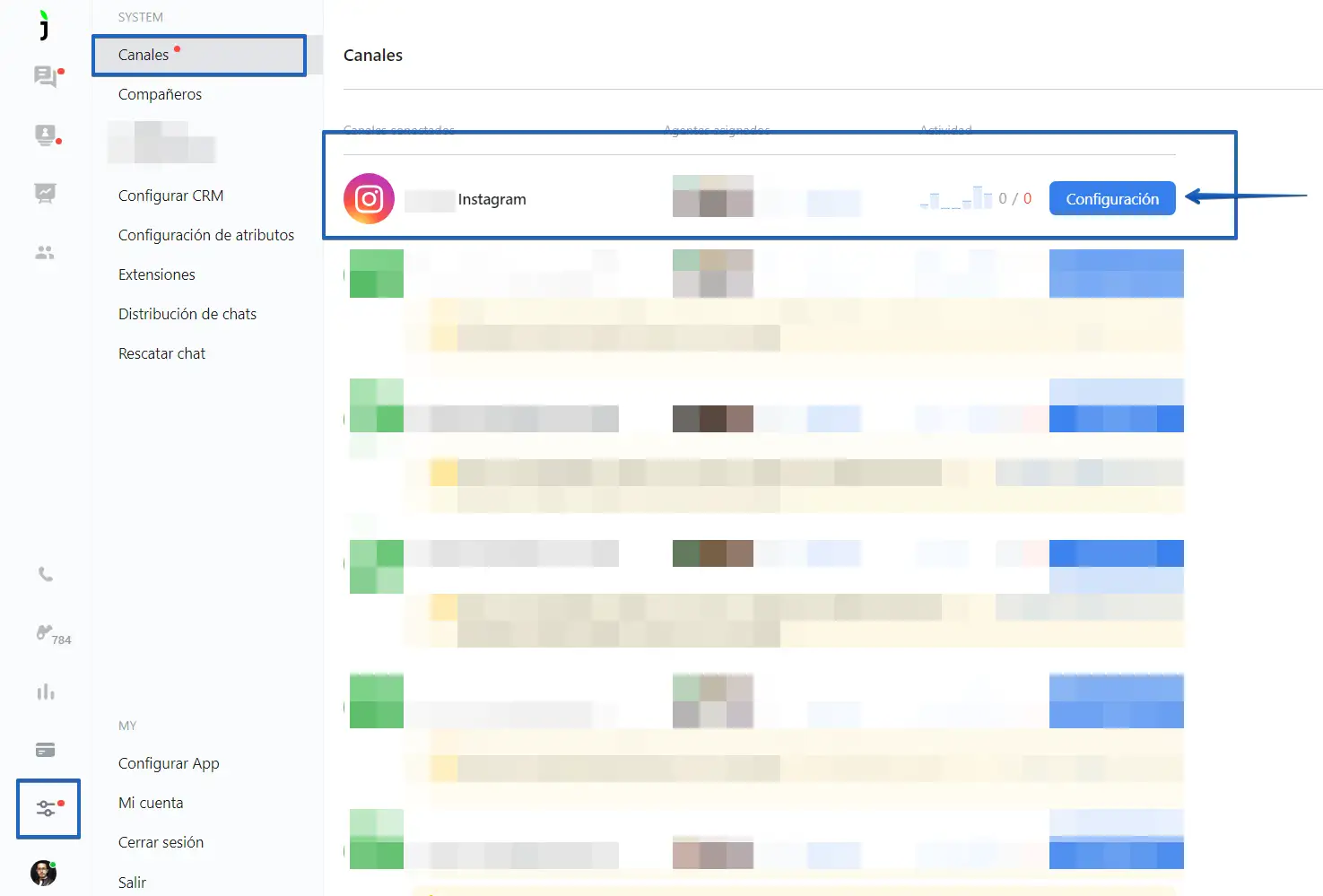
Task: Open Extensiones menu item
Action: click(157, 274)
